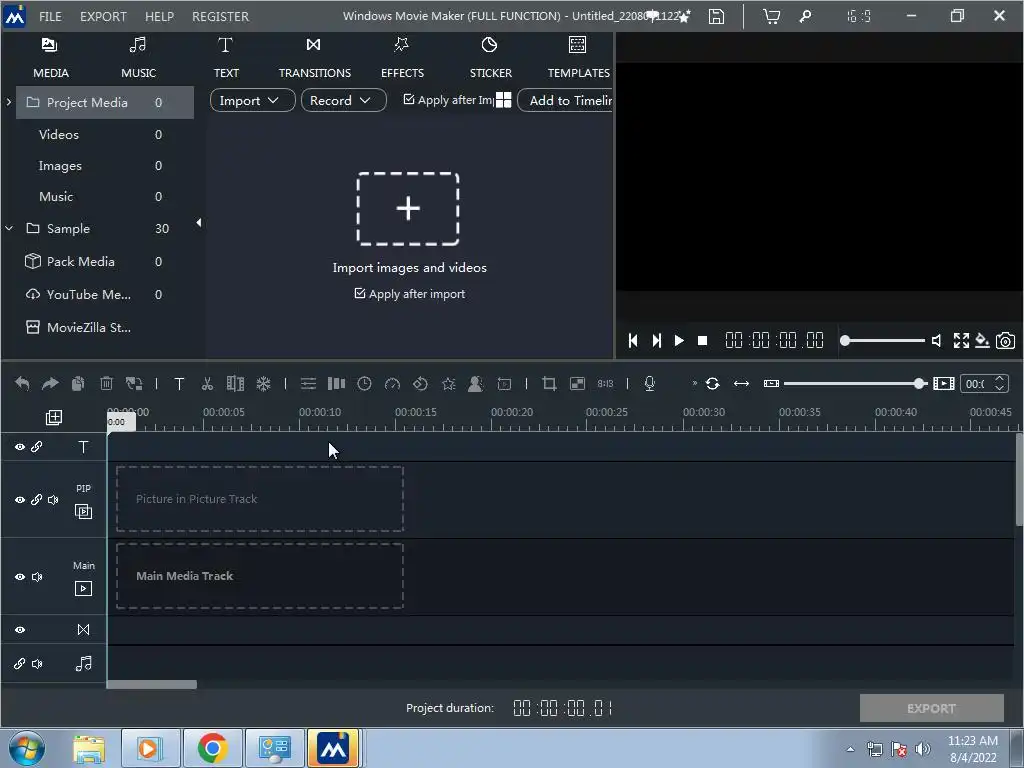Stop the preview playback
This screenshot has width=1024, height=768.
coord(703,340)
